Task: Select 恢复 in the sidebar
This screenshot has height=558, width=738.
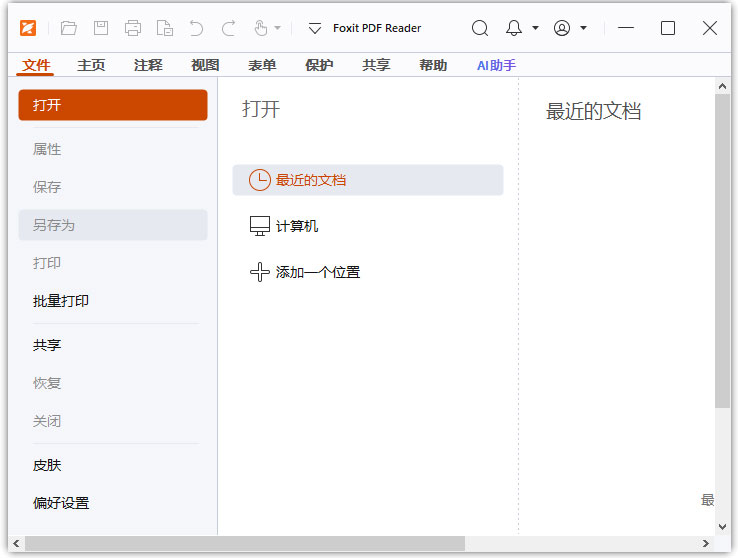Action: click(x=113, y=383)
